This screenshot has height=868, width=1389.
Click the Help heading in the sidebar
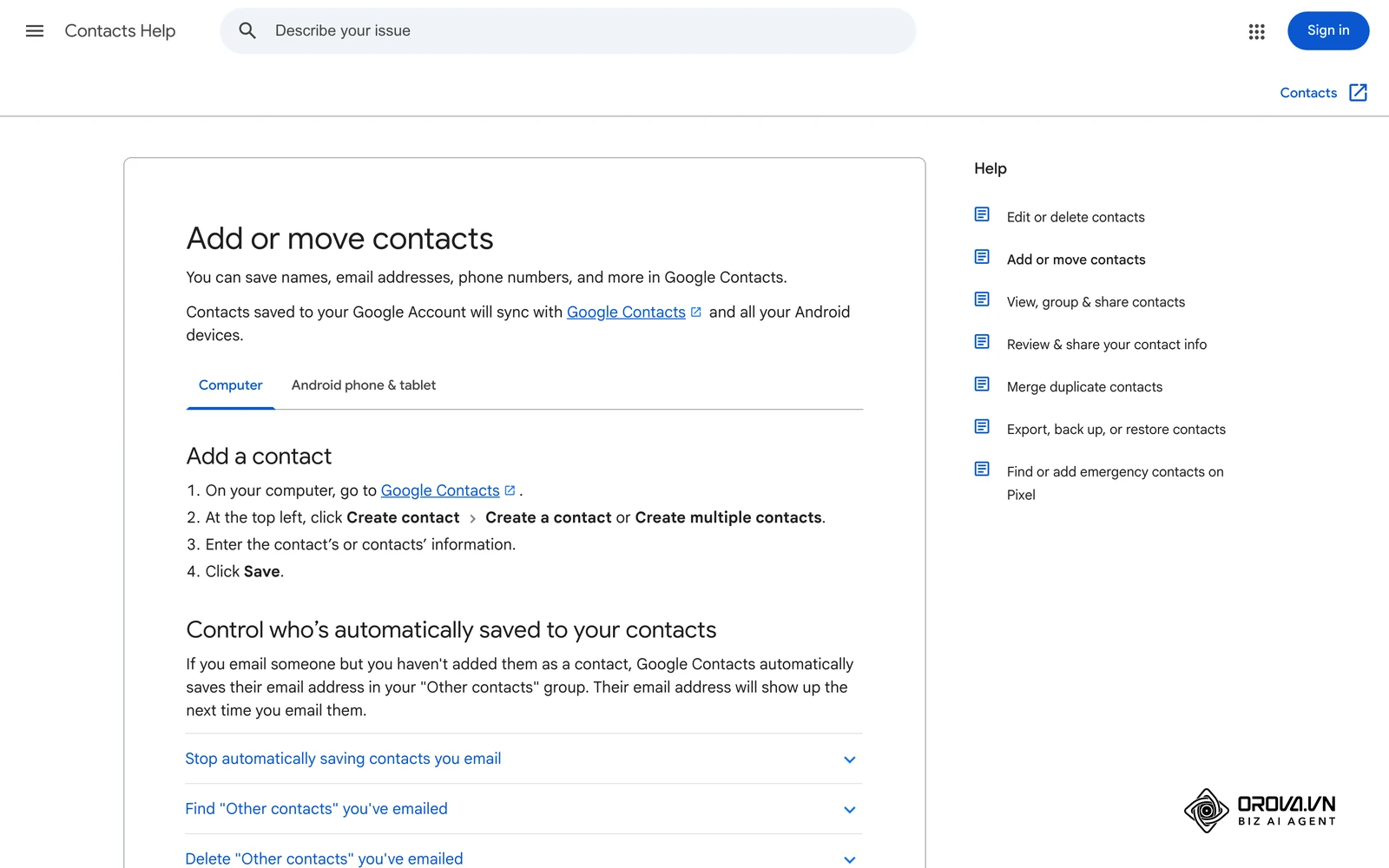(991, 168)
